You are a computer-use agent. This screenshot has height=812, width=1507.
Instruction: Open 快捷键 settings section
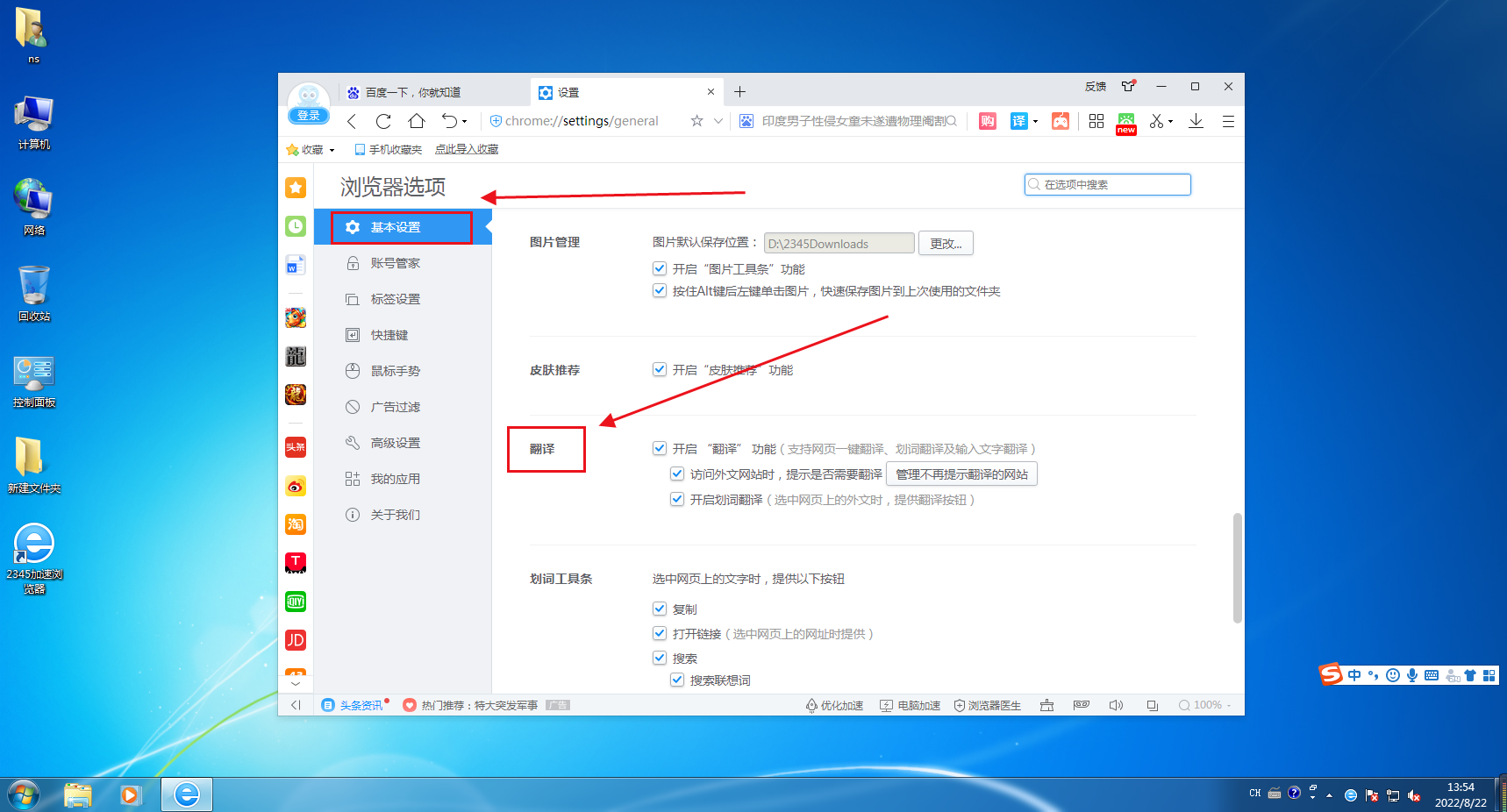pyautogui.click(x=403, y=335)
